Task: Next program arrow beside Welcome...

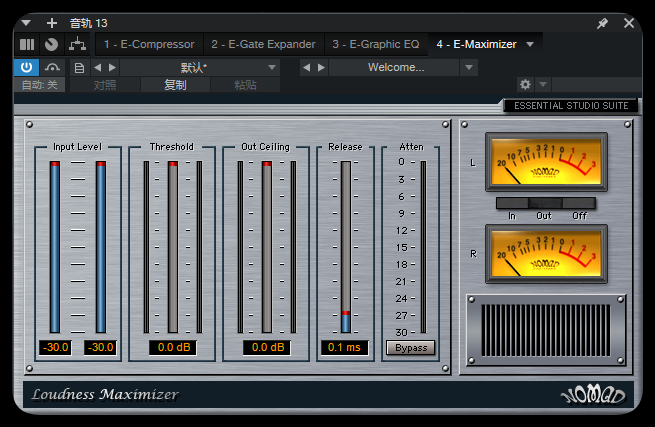Action: pyautogui.click(x=321, y=67)
